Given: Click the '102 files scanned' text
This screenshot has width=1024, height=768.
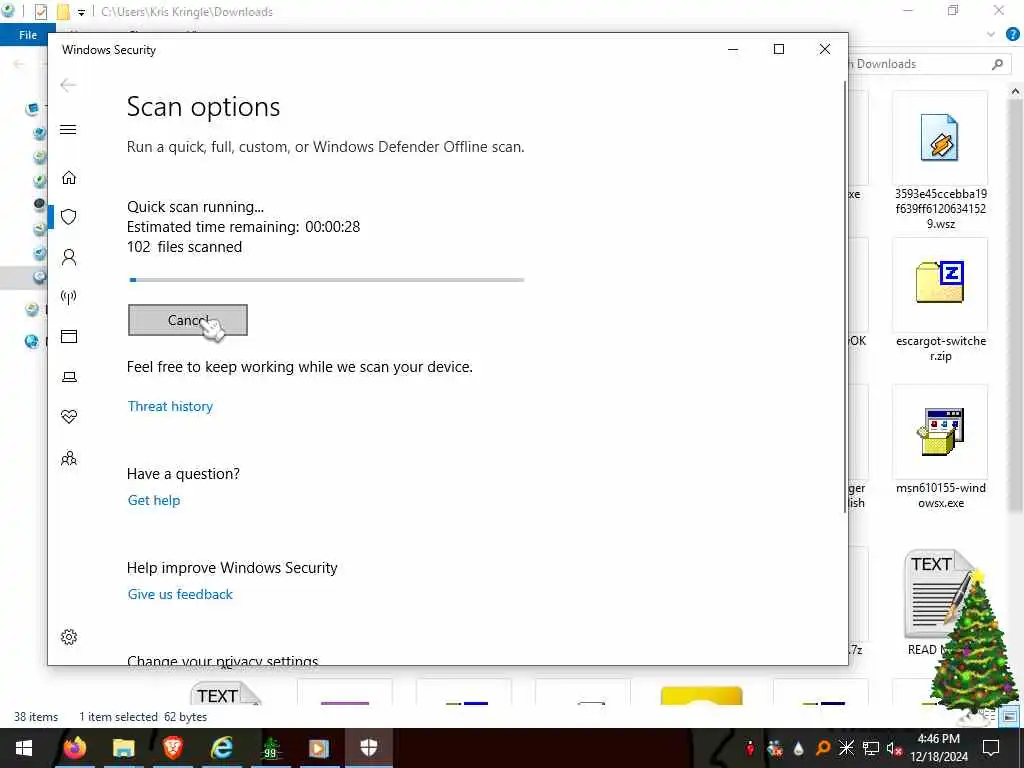Looking at the screenshot, I should click(x=184, y=247).
